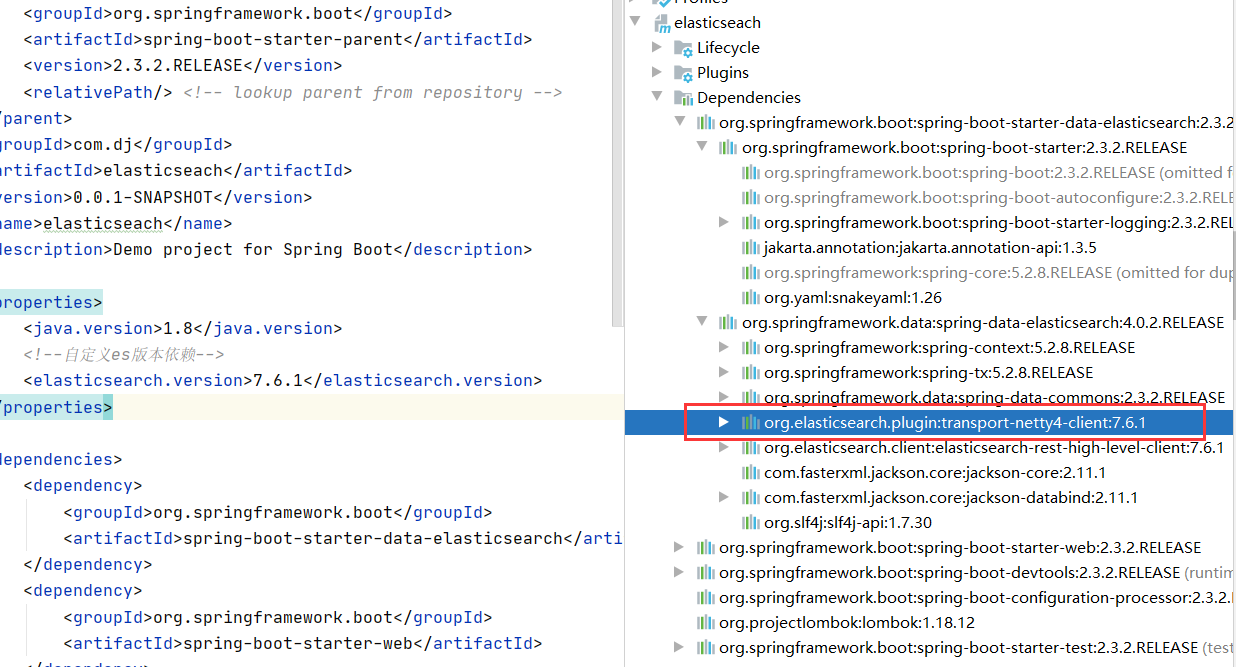Click the spring-boot-configuration-processor library icon
The image size is (1236, 667).
click(x=706, y=597)
